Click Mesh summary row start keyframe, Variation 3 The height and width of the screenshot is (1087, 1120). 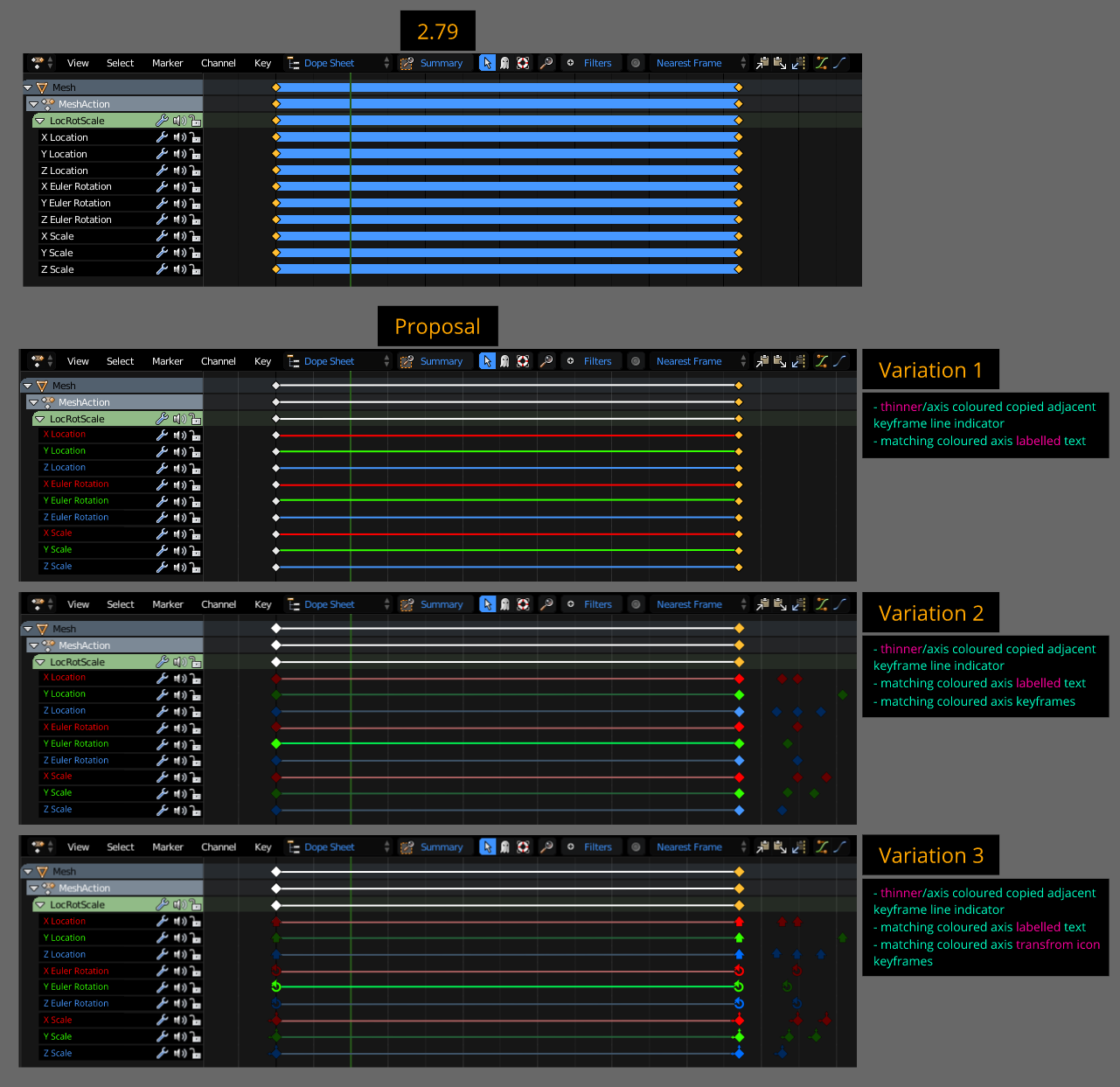(x=276, y=872)
